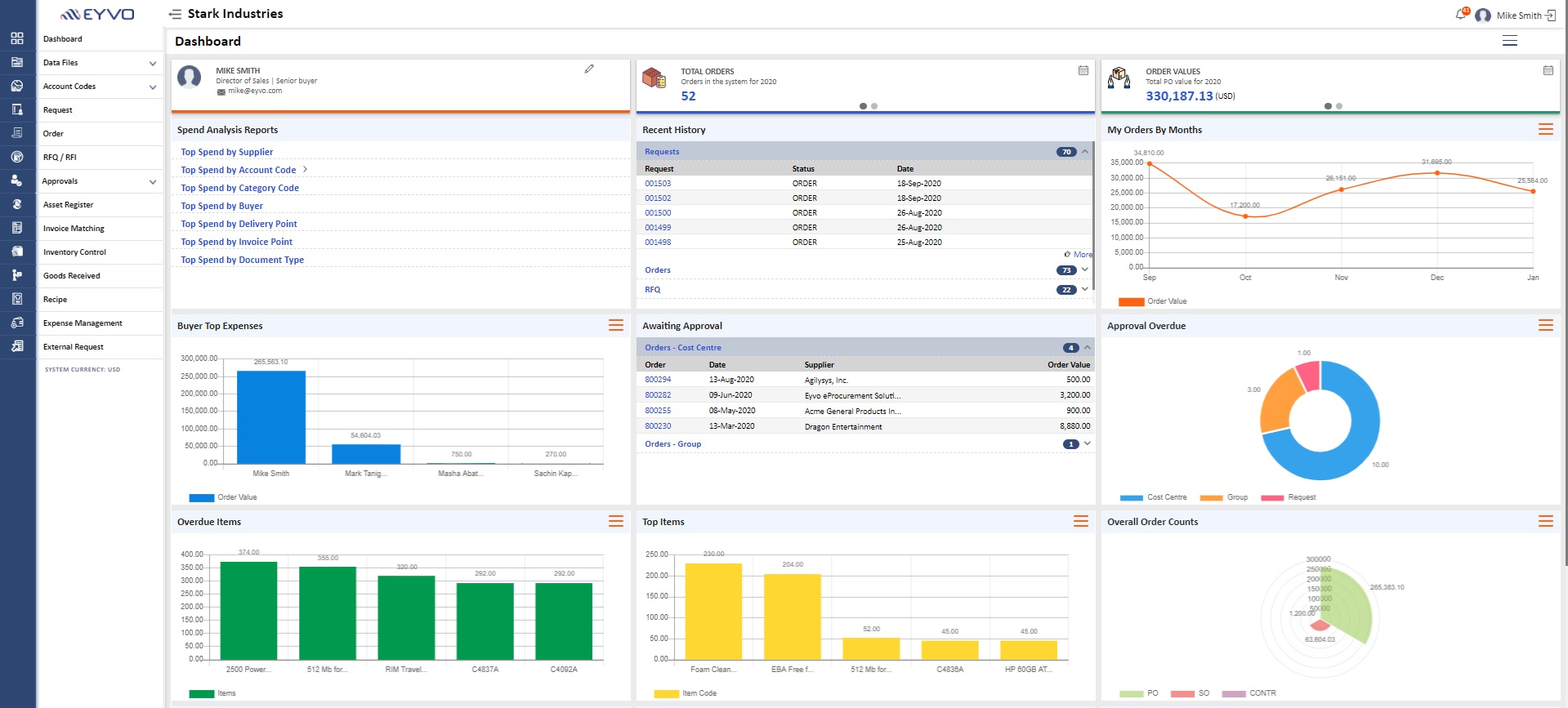
Task: Collapse sidebar using hamburger icon near Stark Industries
Action: click(x=175, y=14)
